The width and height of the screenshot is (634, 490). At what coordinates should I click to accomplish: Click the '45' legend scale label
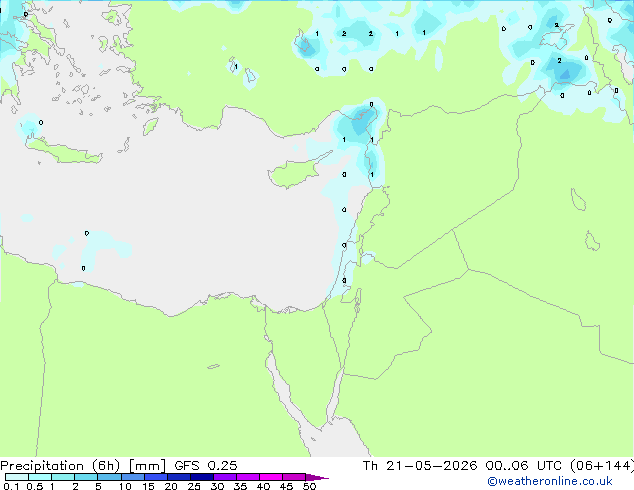pos(286,486)
